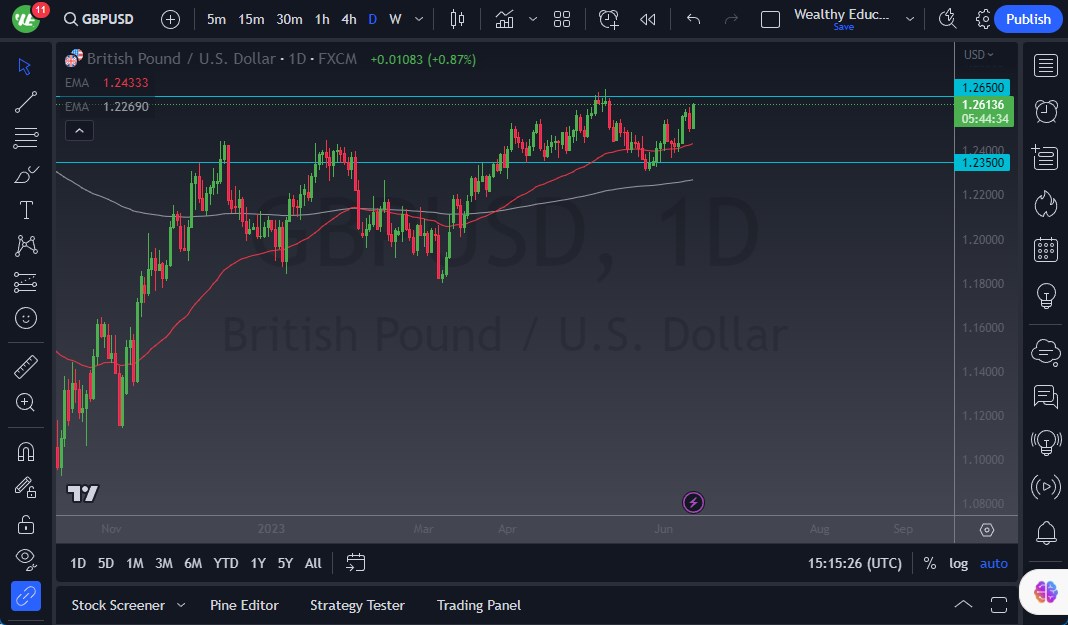This screenshot has width=1068, height=625.
Task: Expand the indicator templates dropdown
Action: pyautogui.click(x=533, y=19)
